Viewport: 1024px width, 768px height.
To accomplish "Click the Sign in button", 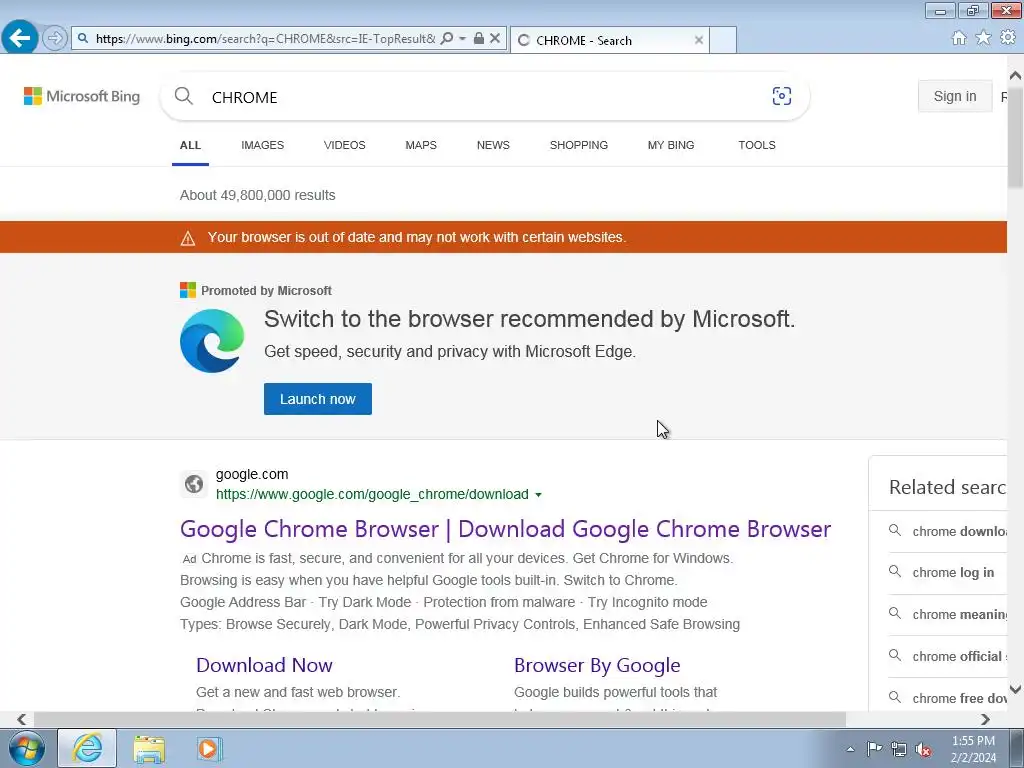I will pos(955,96).
